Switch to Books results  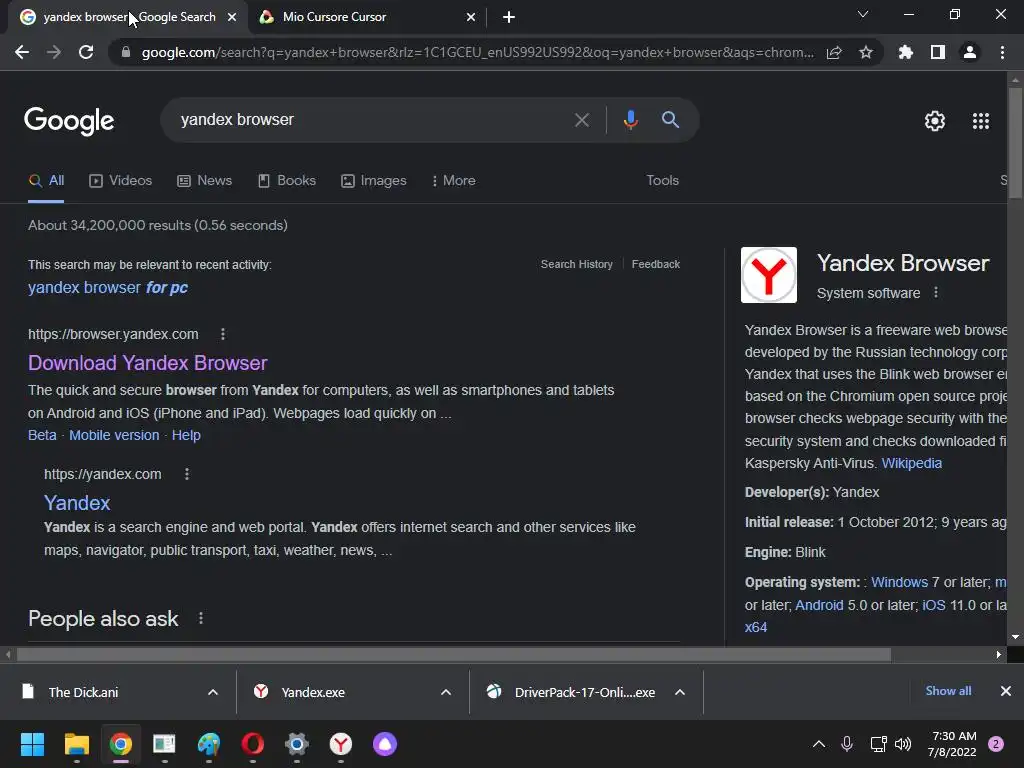(287, 181)
